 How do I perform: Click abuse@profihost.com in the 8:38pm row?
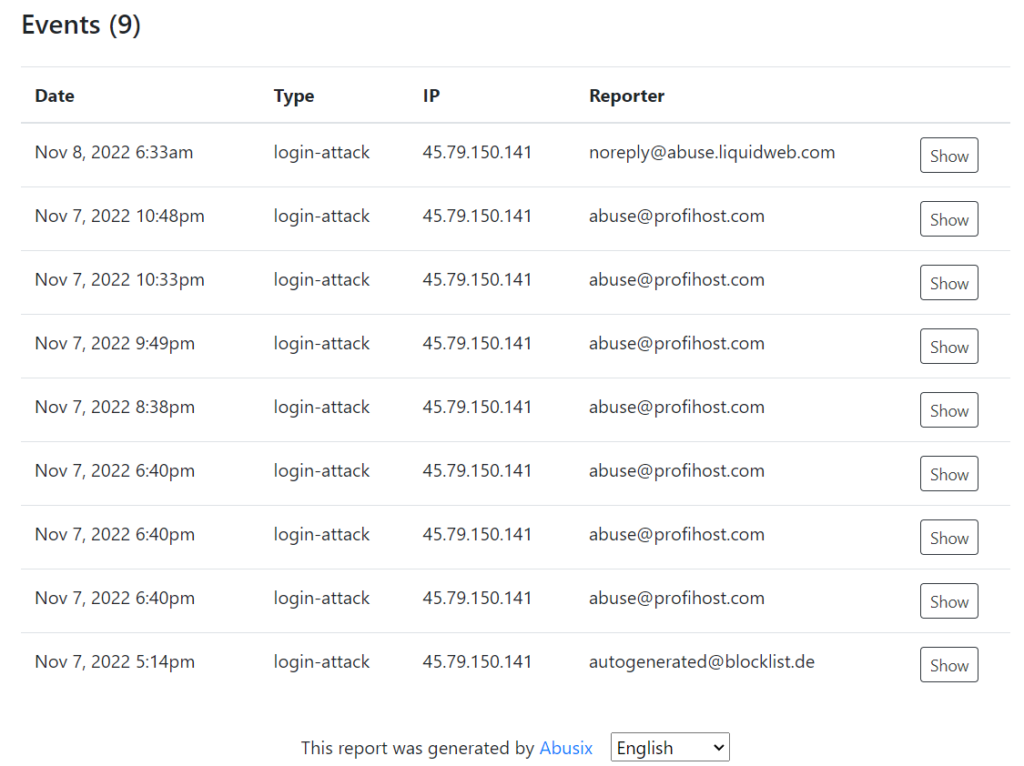click(x=677, y=407)
